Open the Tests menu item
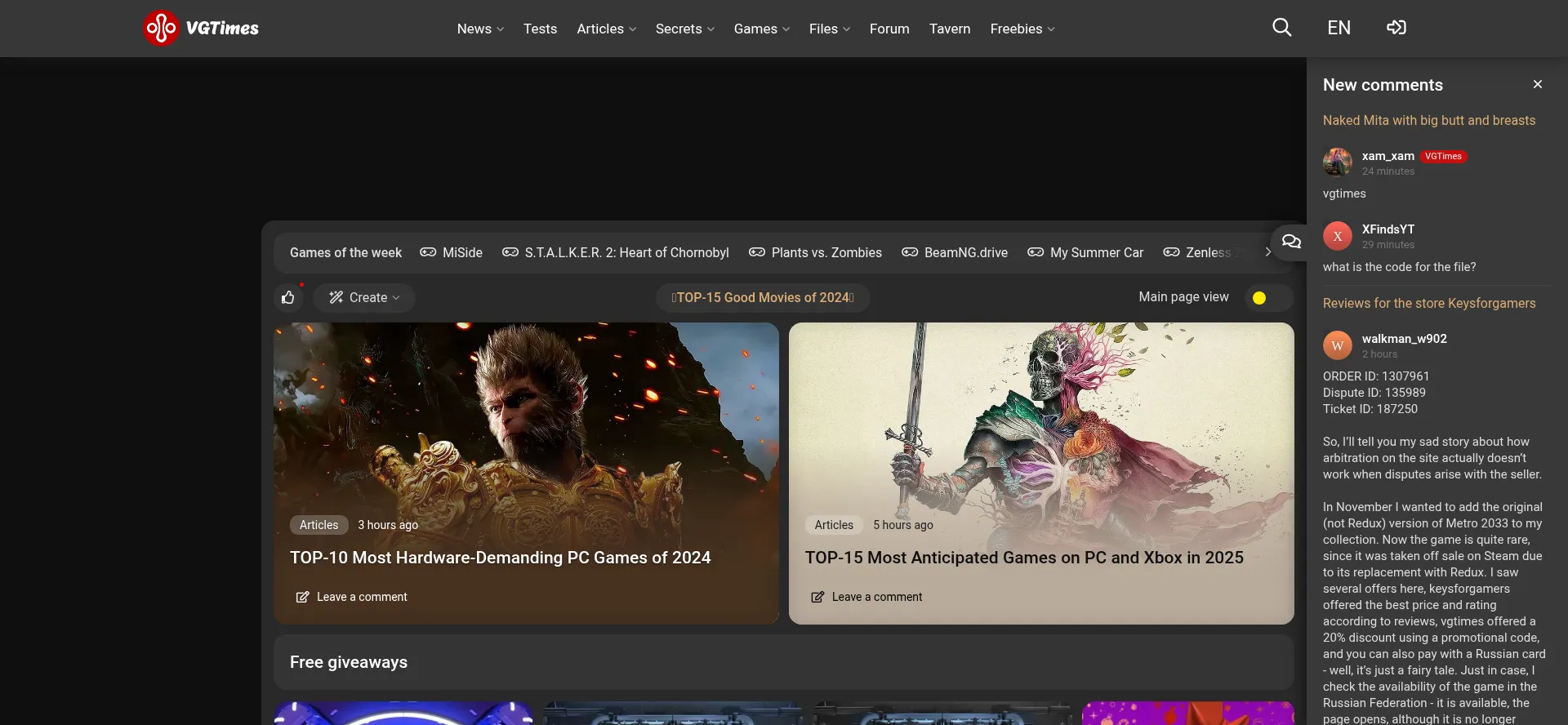The height and width of the screenshot is (725, 1568). (x=540, y=29)
